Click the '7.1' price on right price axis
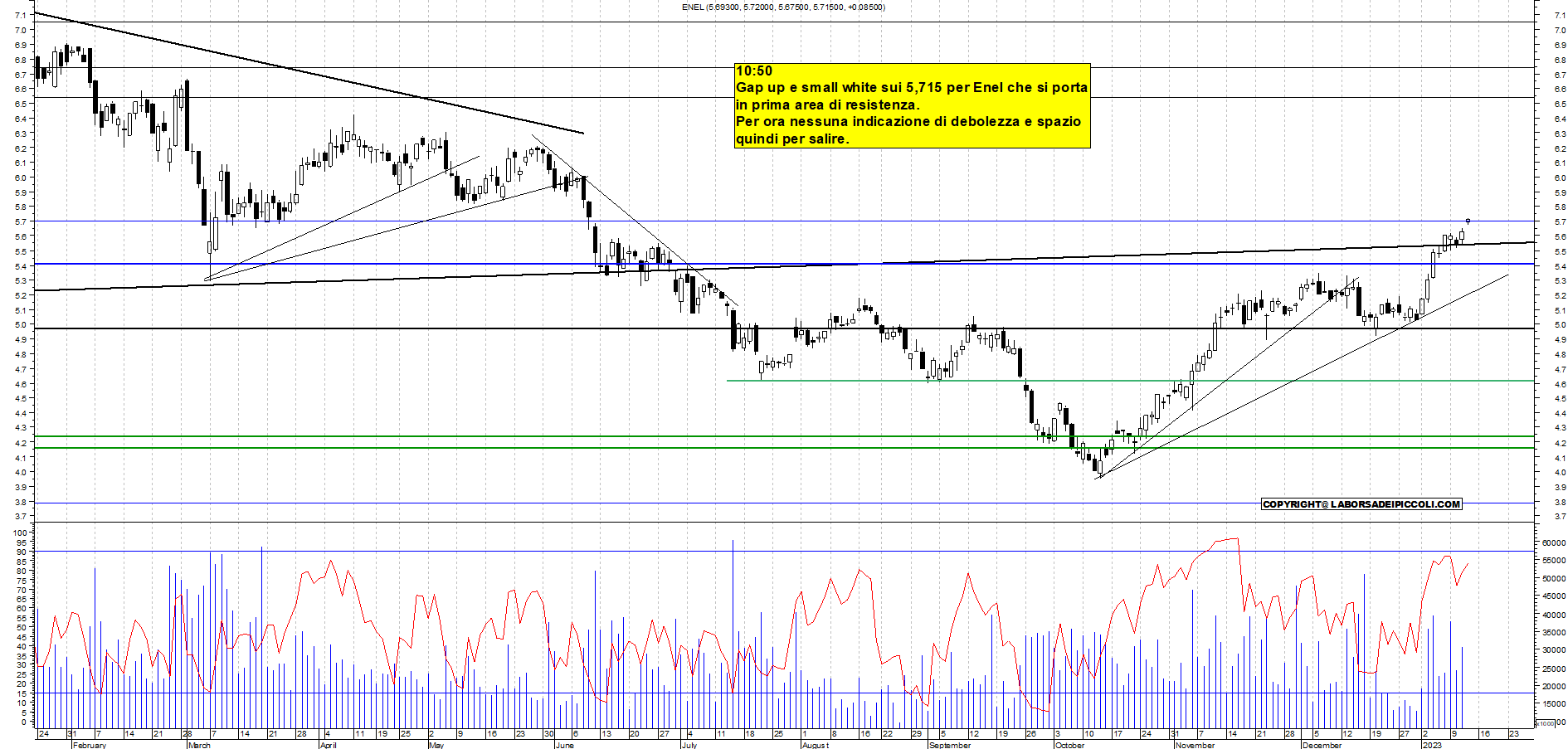Viewport: 1568px width, 749px height. [x=1561, y=16]
